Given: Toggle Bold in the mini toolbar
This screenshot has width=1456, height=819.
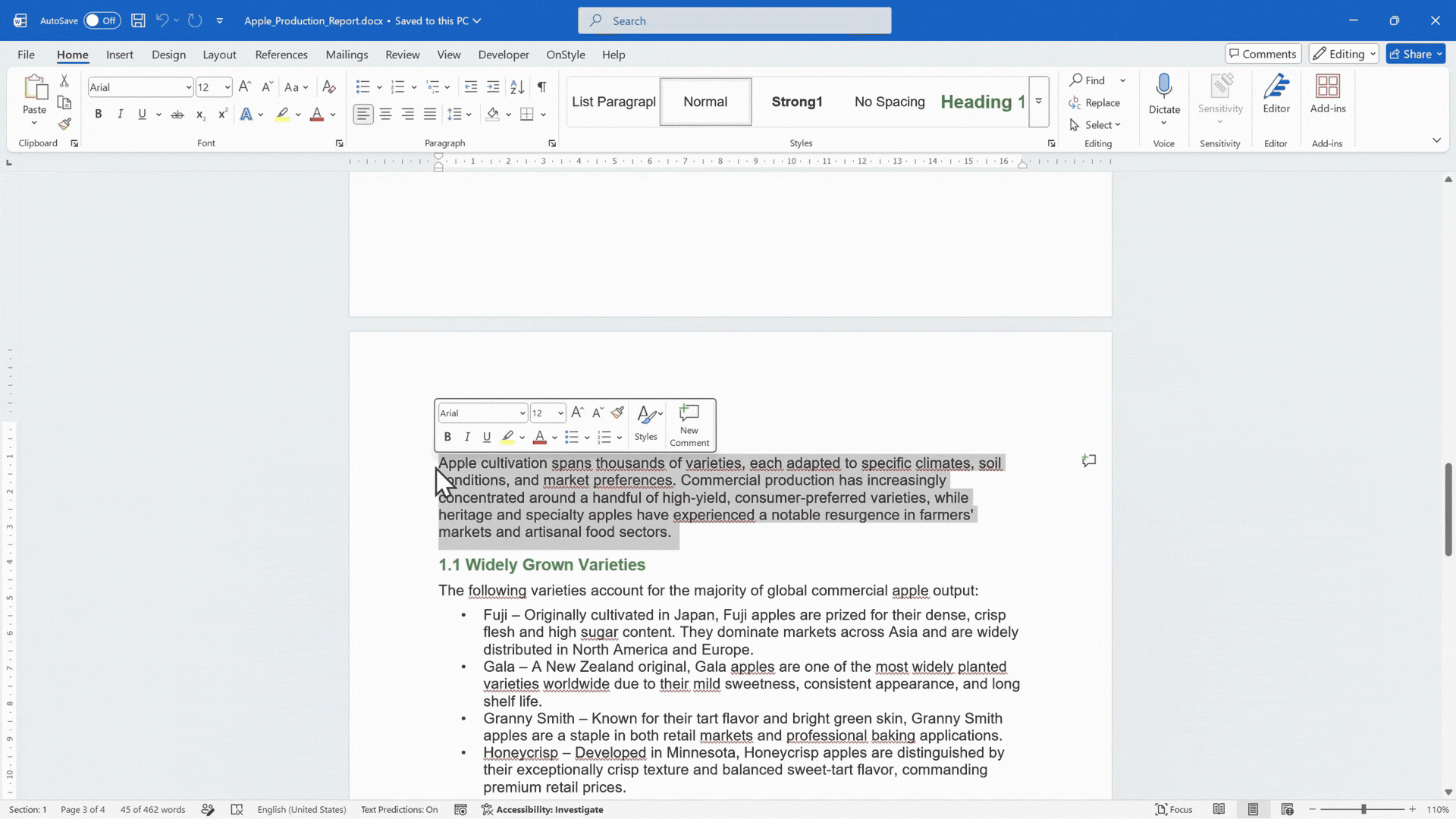Looking at the screenshot, I should (x=447, y=437).
